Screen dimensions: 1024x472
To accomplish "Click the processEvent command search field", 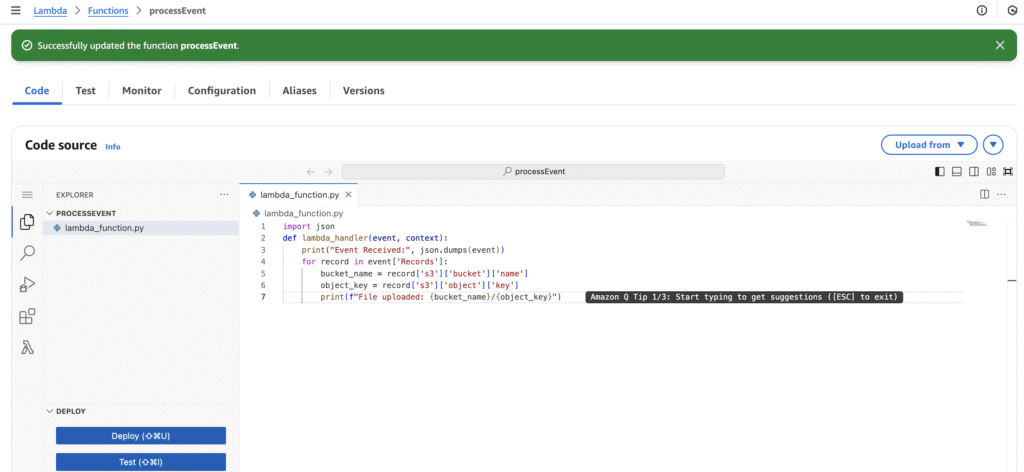I will pos(533,172).
